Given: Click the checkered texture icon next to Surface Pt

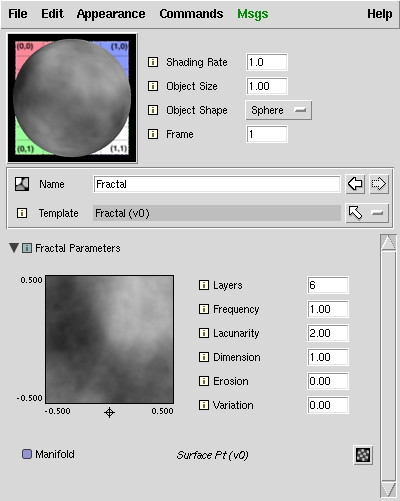Looking at the screenshot, I should pos(363,455).
